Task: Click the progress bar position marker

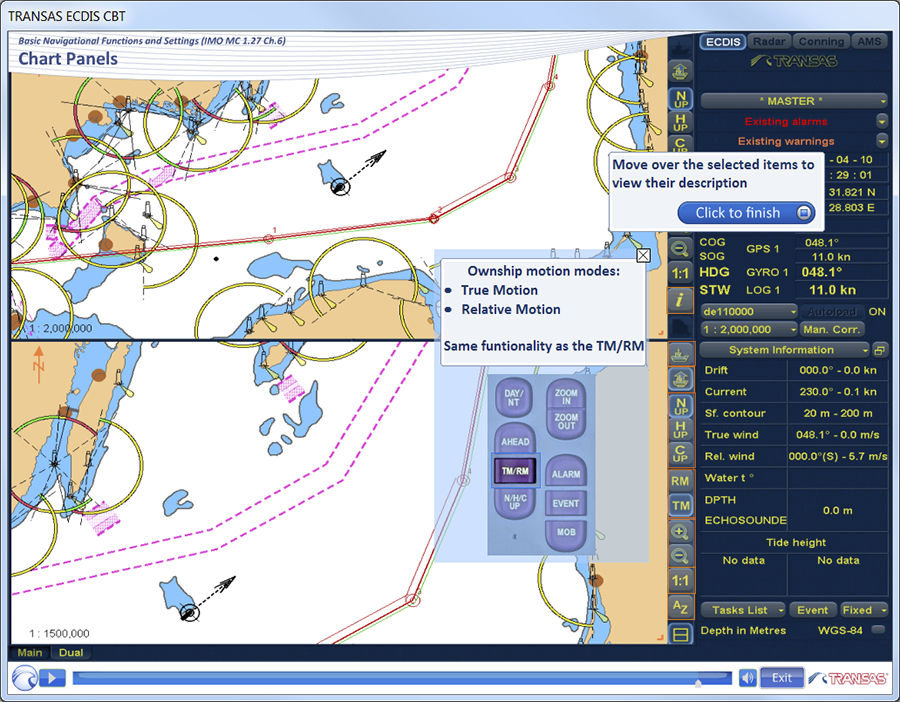Action: point(698,683)
